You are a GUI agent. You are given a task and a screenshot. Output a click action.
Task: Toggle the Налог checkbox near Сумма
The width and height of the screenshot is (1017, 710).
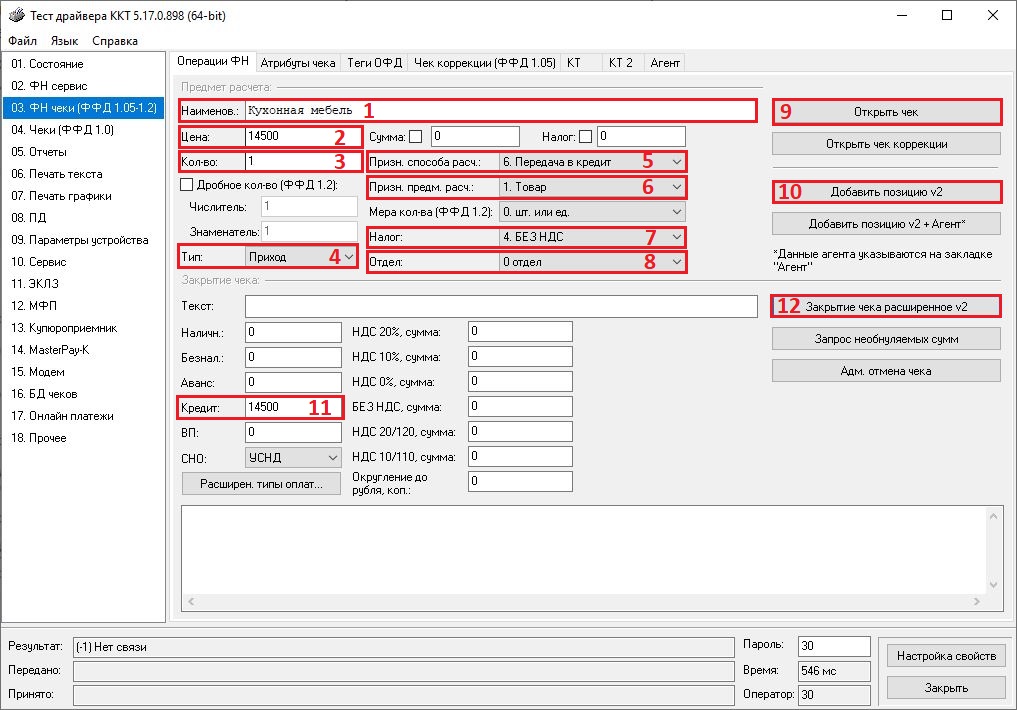click(x=585, y=136)
